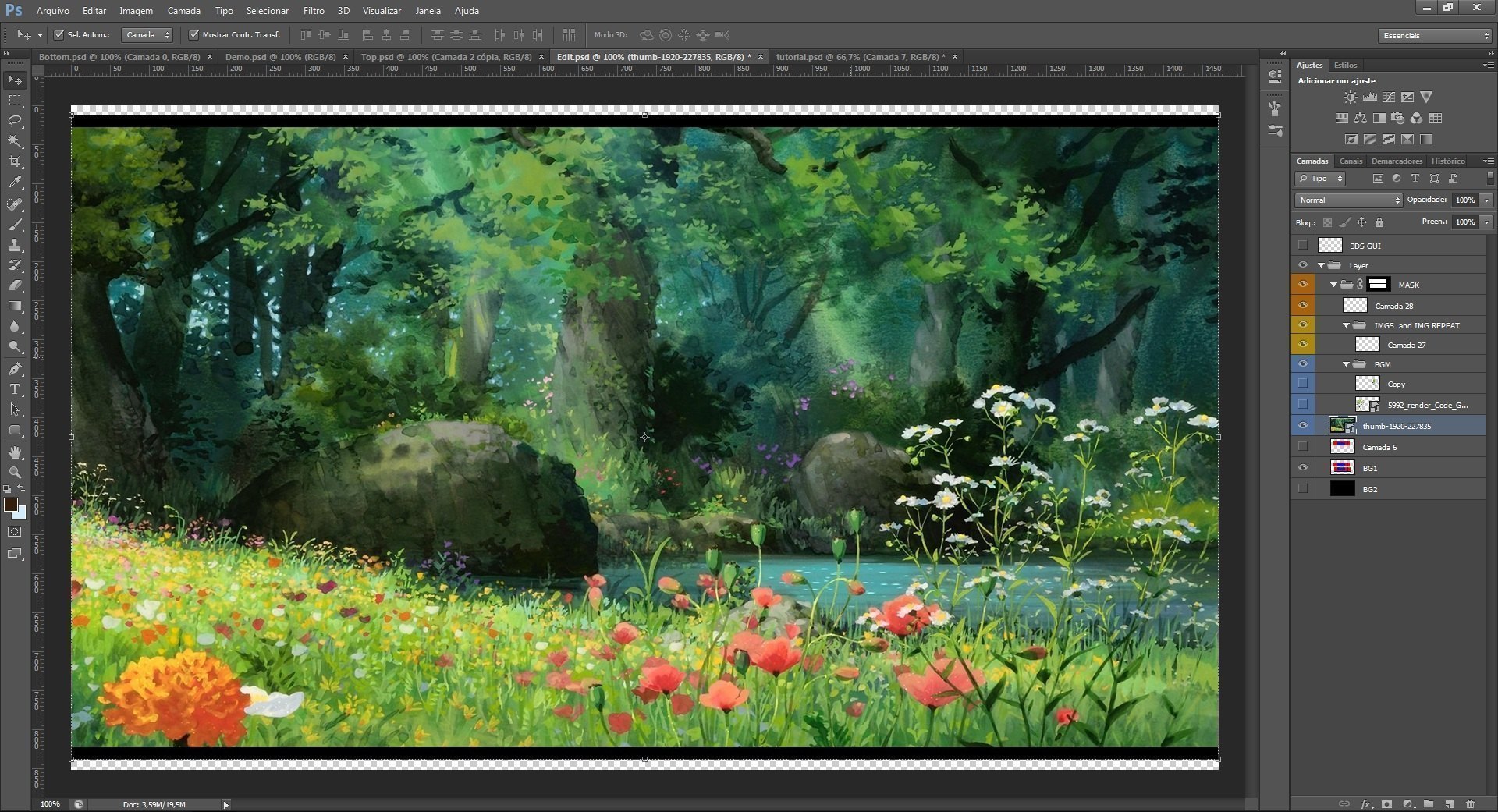The image size is (1498, 812).
Task: Select the Zoom tool
Action: [15, 473]
